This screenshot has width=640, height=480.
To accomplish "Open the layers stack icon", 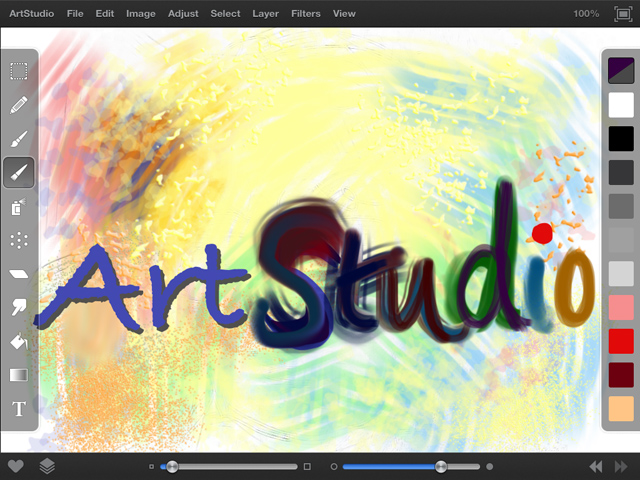I will pos(47,466).
